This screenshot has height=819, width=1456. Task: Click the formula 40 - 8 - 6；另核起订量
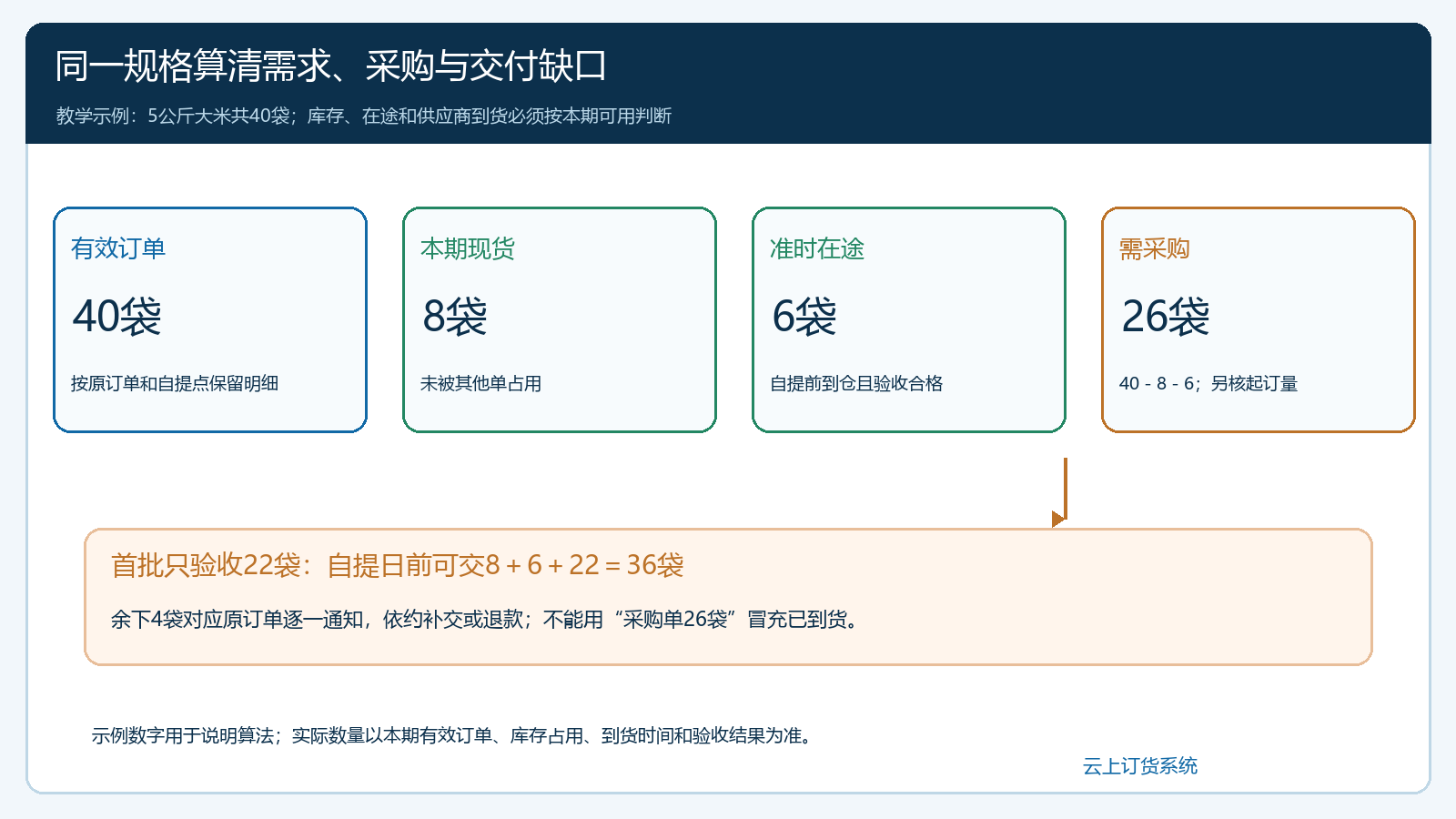[1208, 383]
